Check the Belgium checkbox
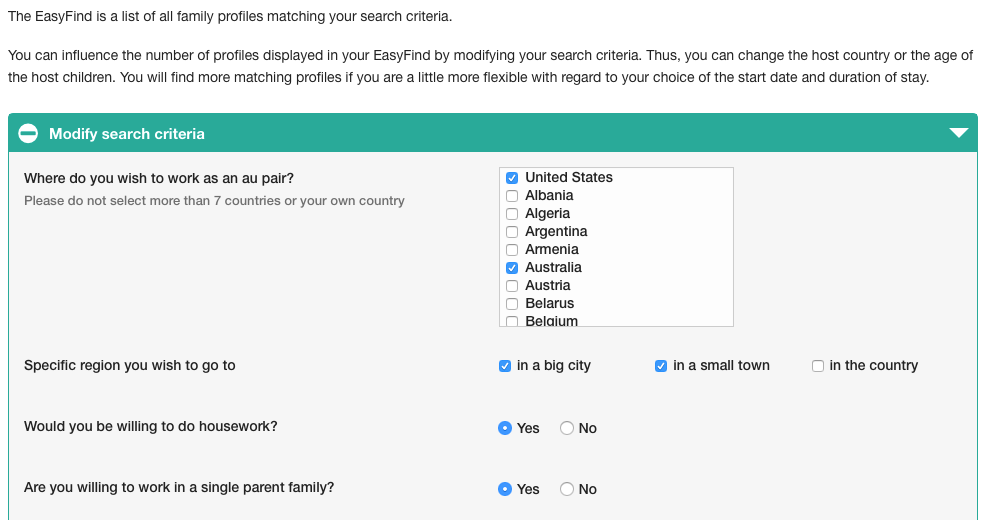 (512, 321)
